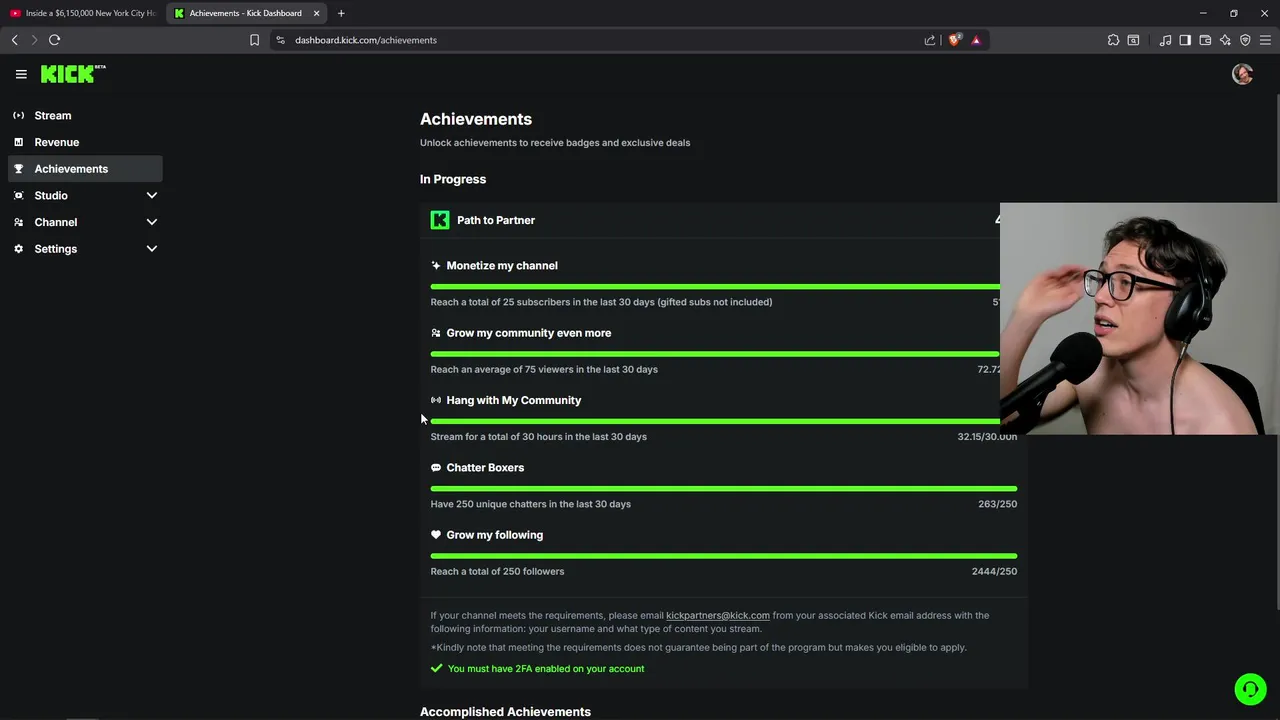Open the green support chat bubble
The image size is (1280, 720).
[x=1249, y=689]
